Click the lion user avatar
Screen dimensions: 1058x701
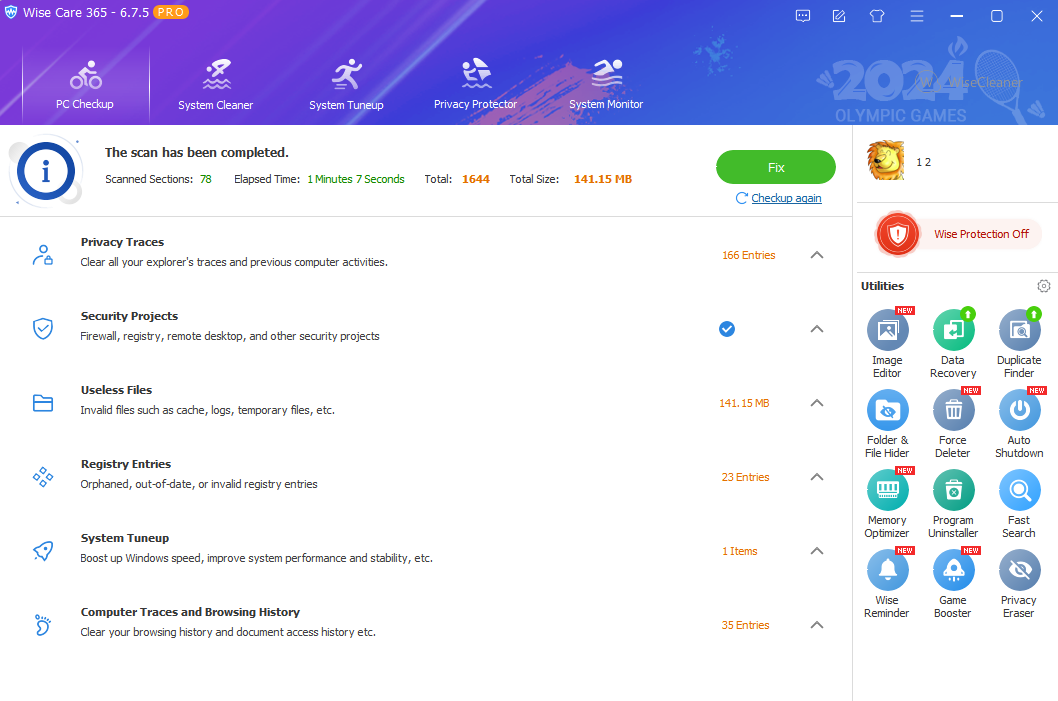click(x=886, y=161)
